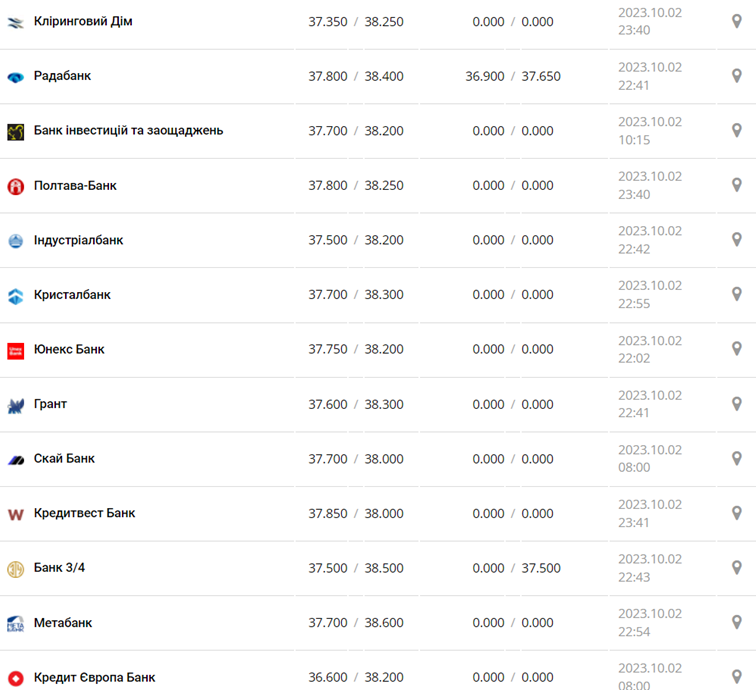Click the Полтава-Банк red logo icon
Screen dimensions: 756x690
(15, 186)
